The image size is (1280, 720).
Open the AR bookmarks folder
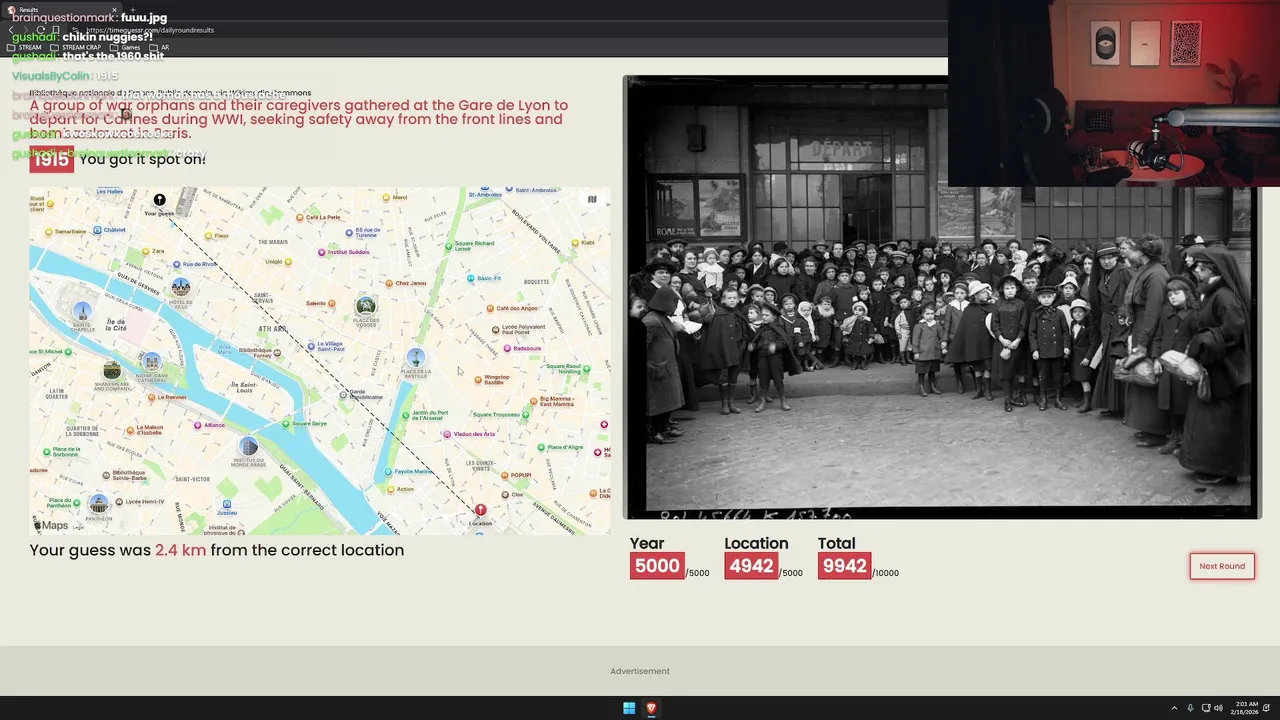pos(159,47)
